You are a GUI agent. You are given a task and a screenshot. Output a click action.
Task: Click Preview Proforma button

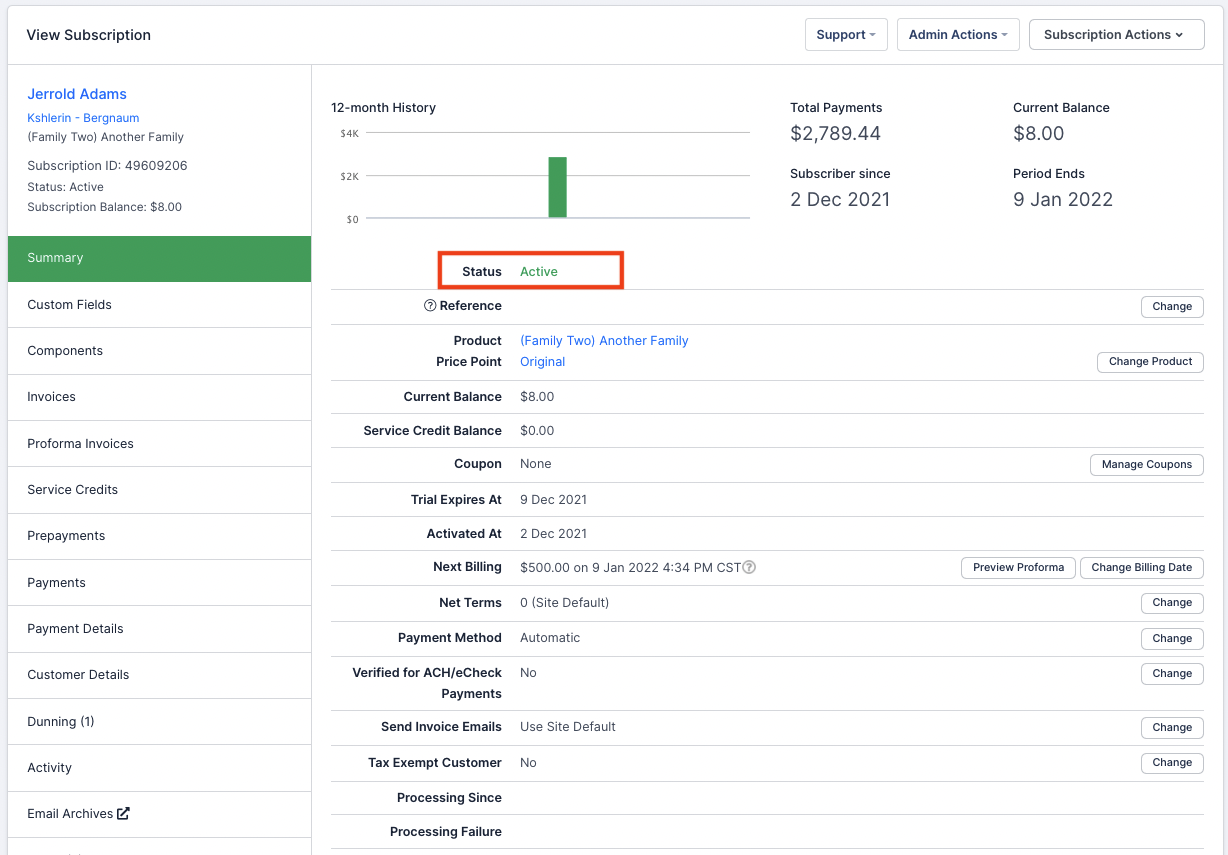pos(1018,568)
